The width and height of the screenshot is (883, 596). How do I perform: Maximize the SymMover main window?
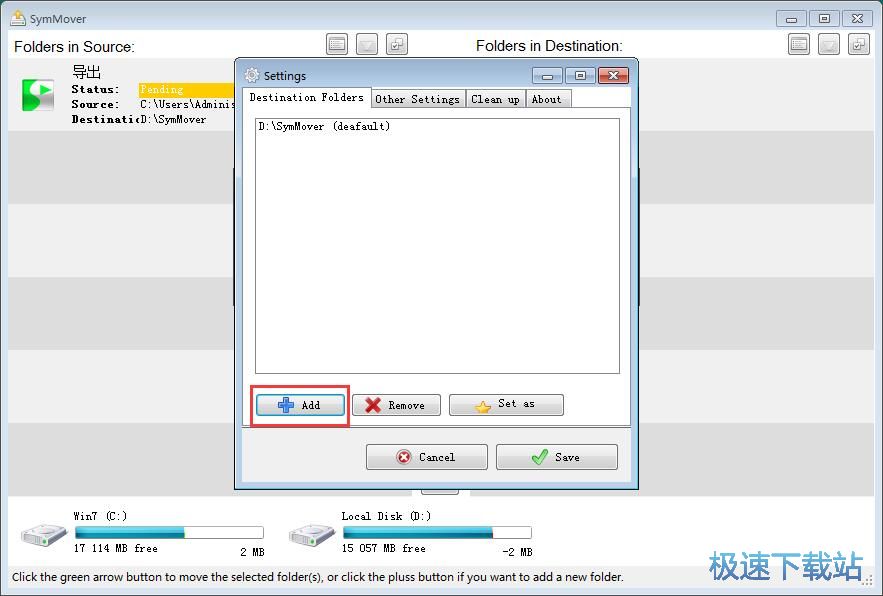824,19
